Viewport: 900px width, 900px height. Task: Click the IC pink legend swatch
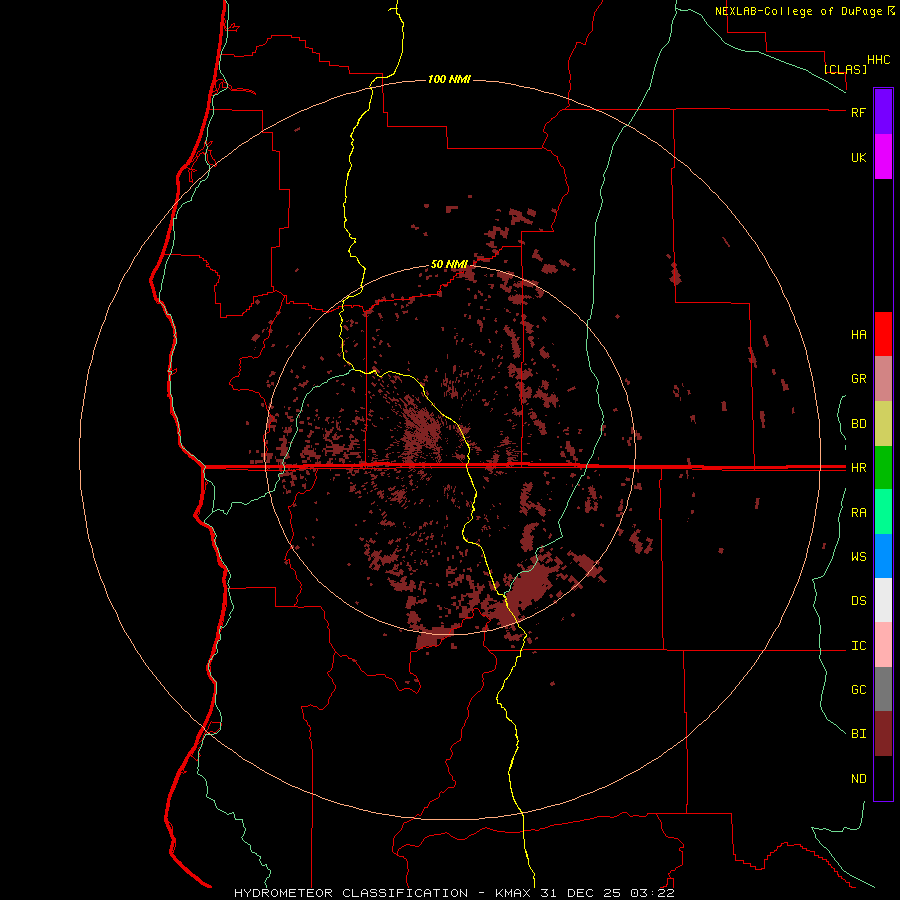[x=883, y=645]
